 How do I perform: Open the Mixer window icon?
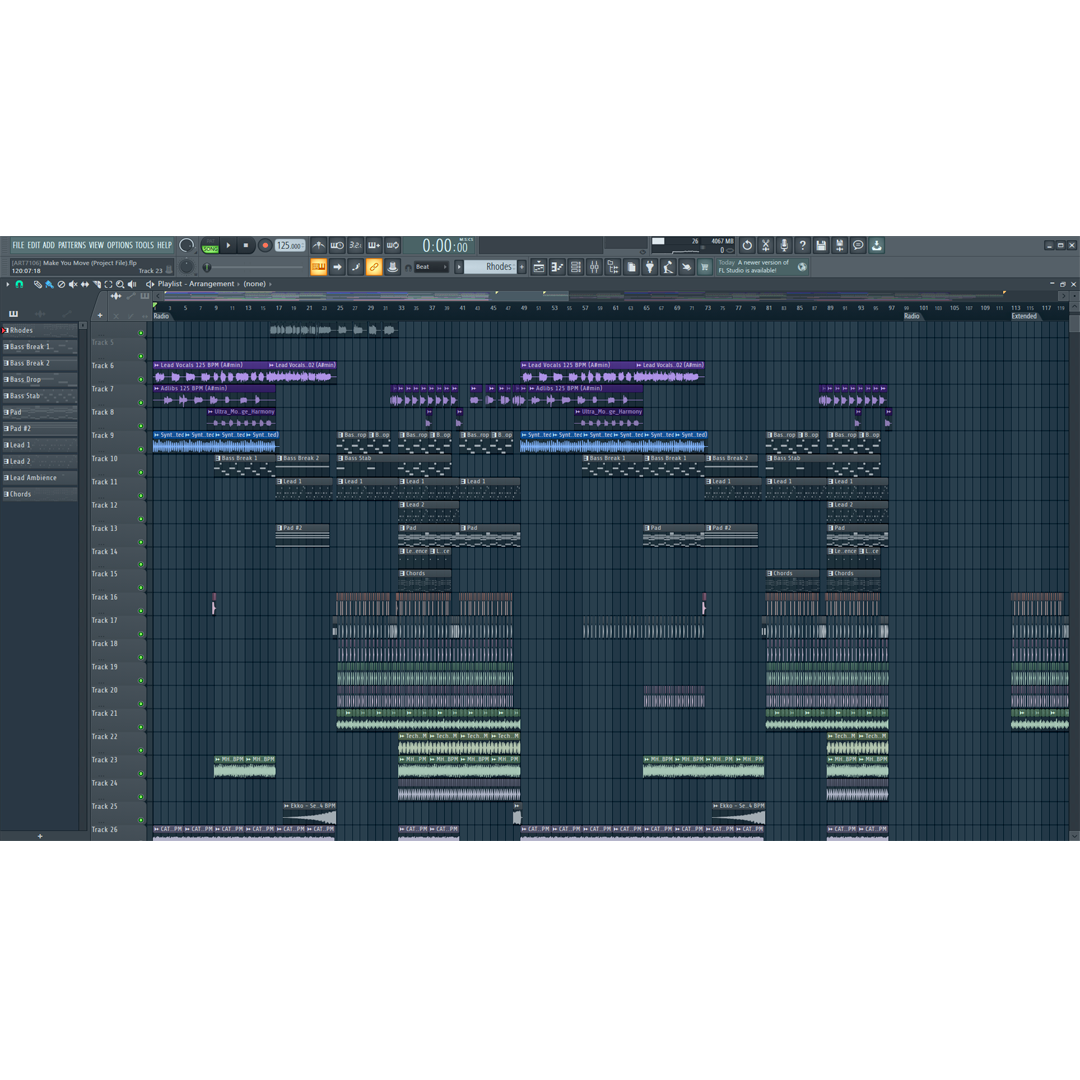[x=594, y=267]
